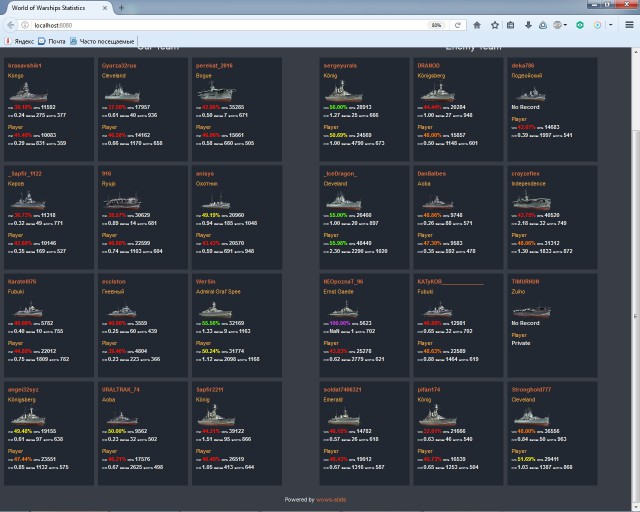Open player _IceDragon_ profile link
Screen dimensions: 640x512
pos(340,174)
